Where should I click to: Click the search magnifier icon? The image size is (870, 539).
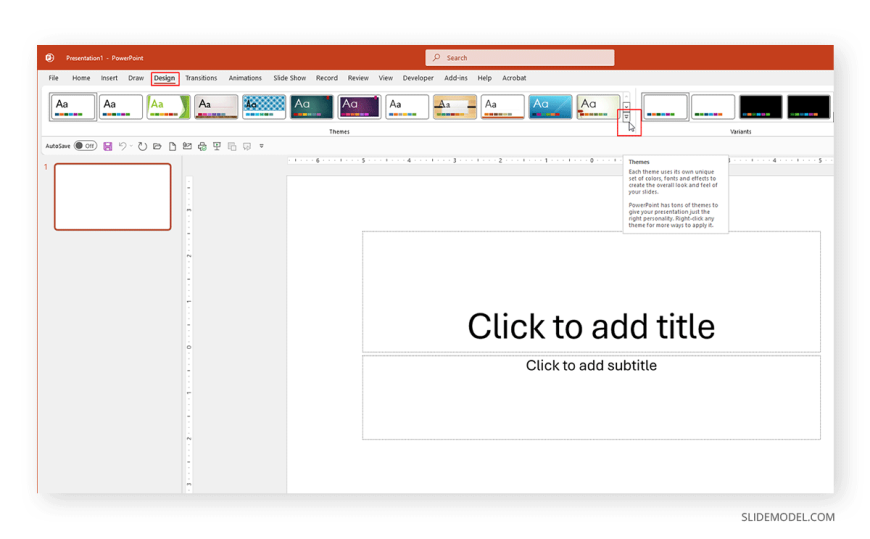point(437,57)
